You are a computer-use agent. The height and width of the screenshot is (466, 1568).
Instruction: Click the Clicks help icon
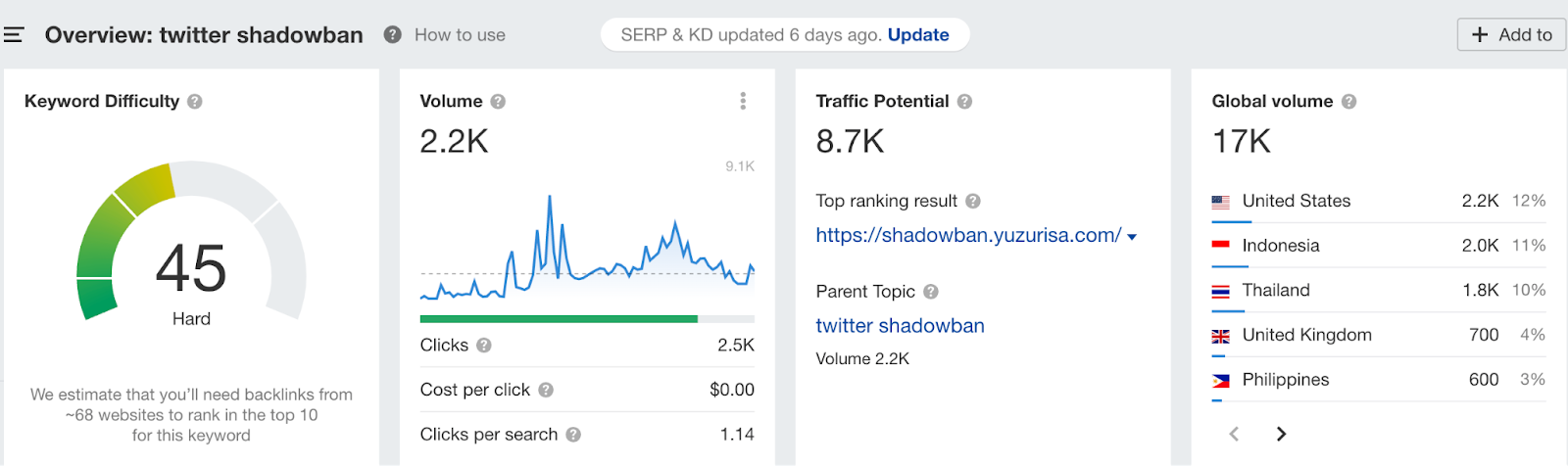tap(484, 345)
